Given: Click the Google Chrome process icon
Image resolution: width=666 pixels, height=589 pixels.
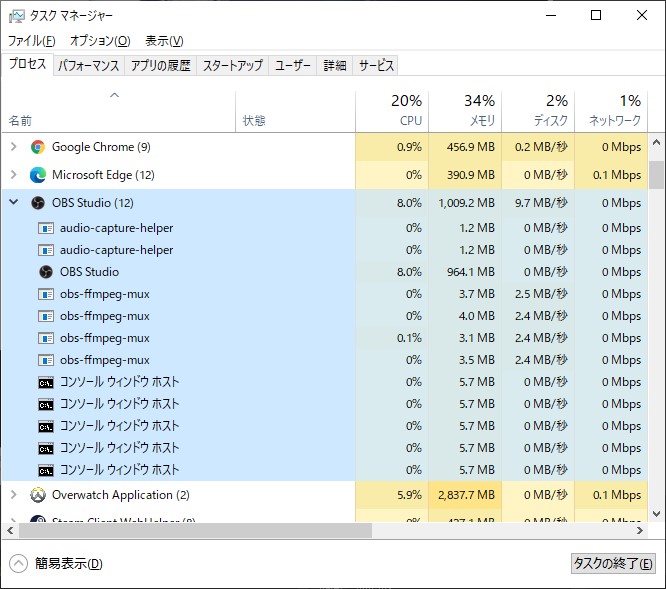Looking at the screenshot, I should click(x=38, y=147).
